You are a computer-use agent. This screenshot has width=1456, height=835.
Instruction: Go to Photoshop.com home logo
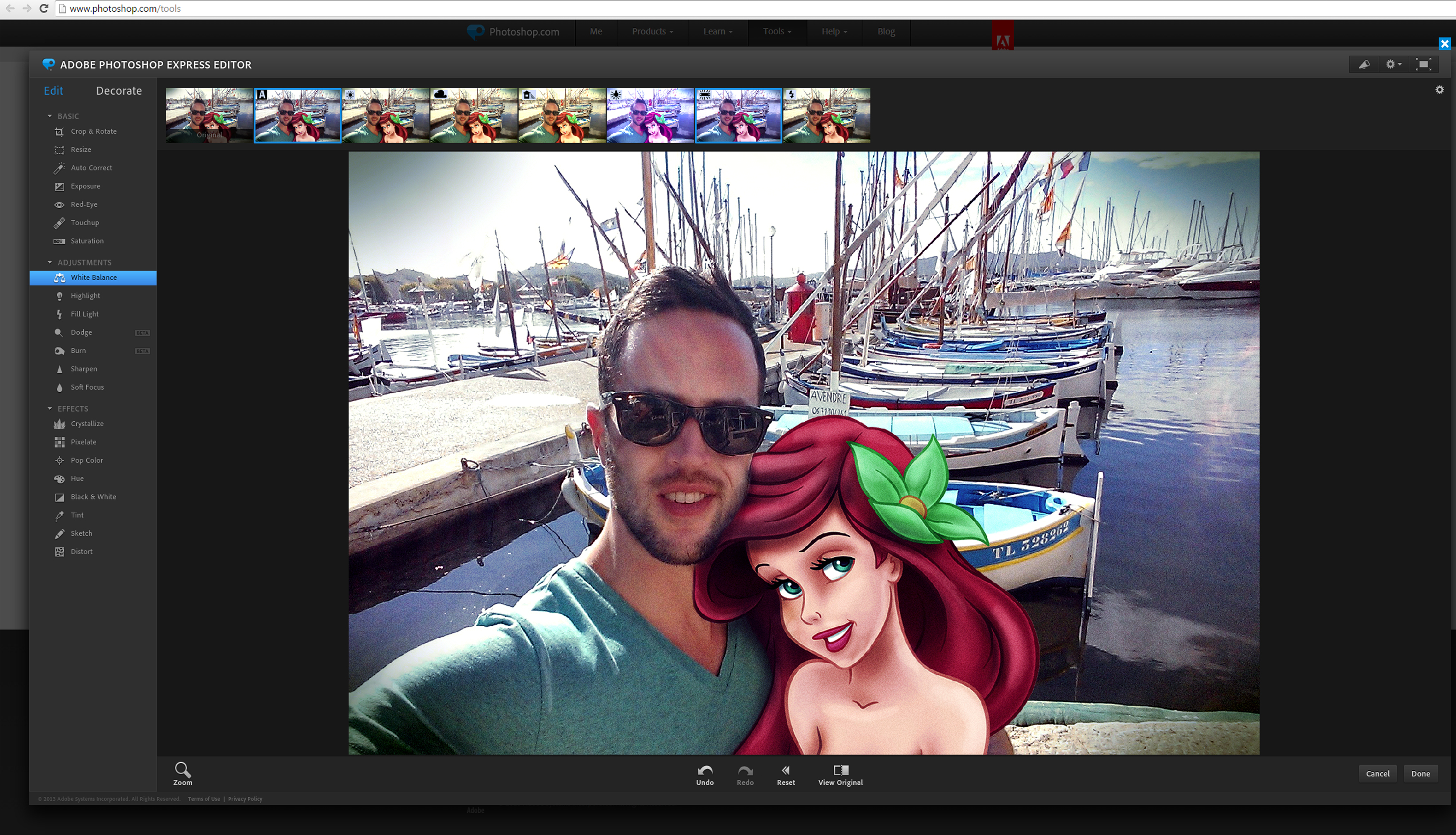pos(513,32)
